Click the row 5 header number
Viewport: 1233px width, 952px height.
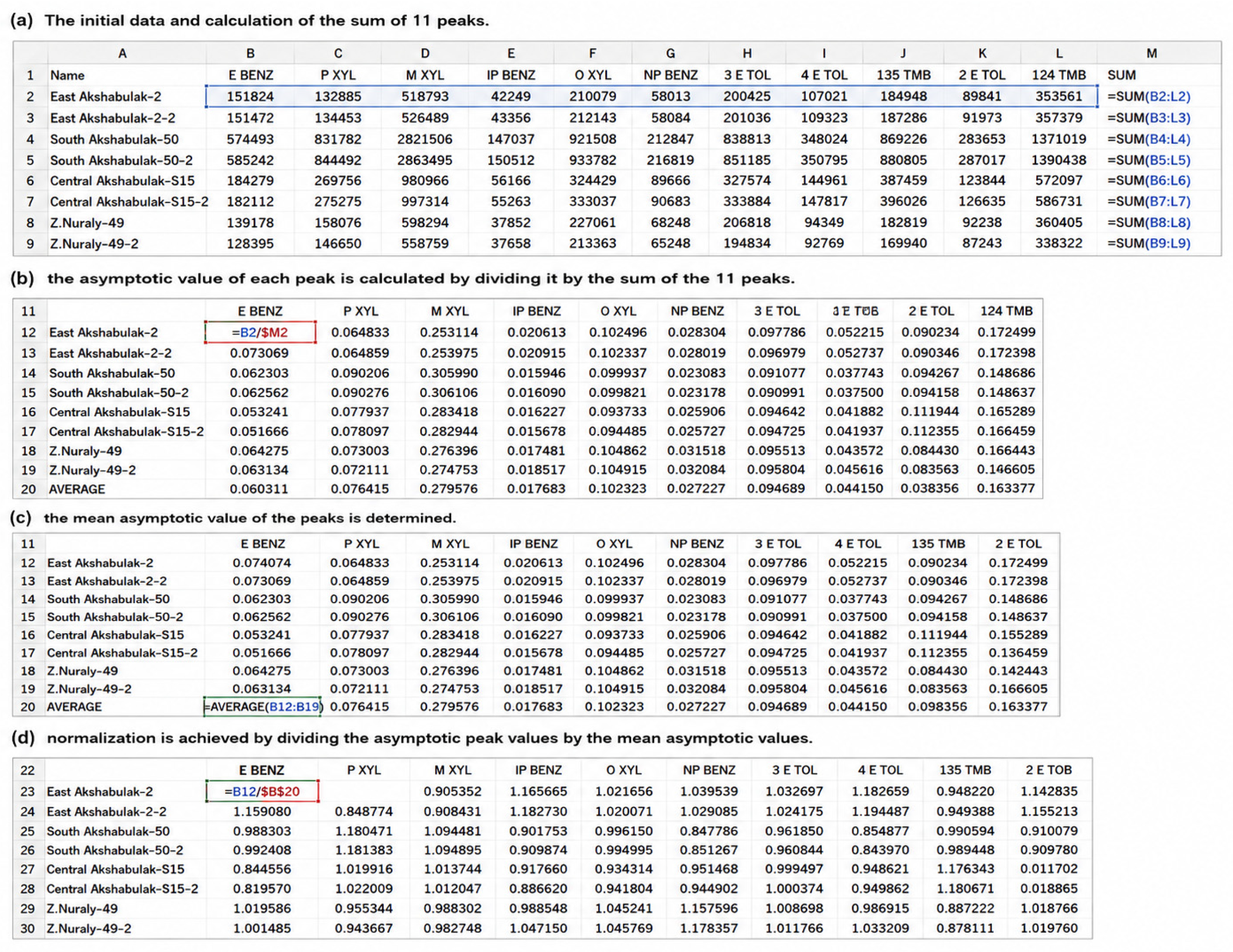pyautogui.click(x=30, y=160)
